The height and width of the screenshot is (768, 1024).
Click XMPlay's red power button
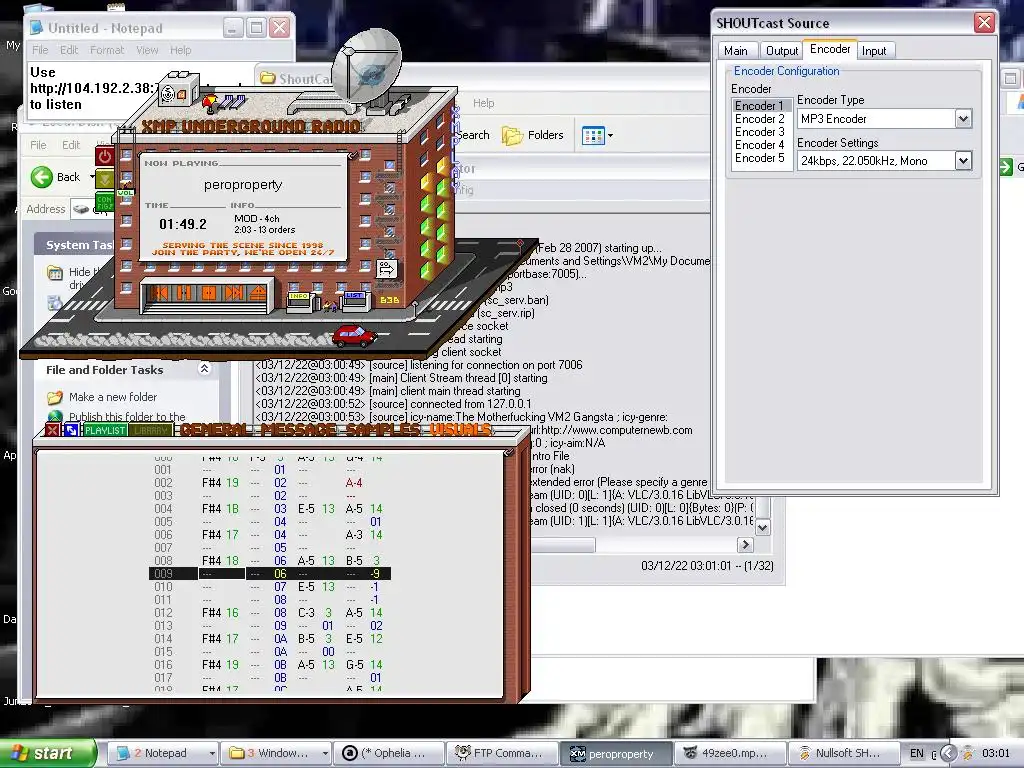(x=104, y=157)
